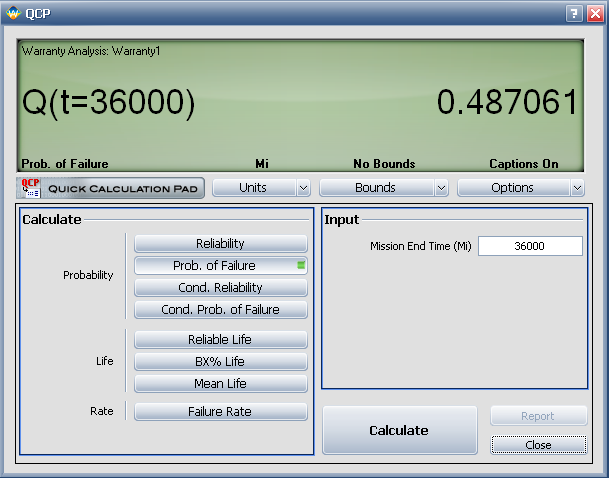Click the help question mark button
The image size is (609, 478).
tap(573, 13)
